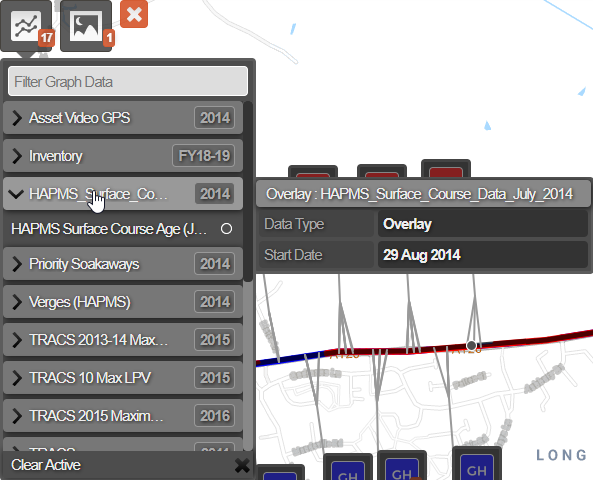593x480 pixels.
Task: Focus the Filter Graph Data field
Action: tap(128, 81)
